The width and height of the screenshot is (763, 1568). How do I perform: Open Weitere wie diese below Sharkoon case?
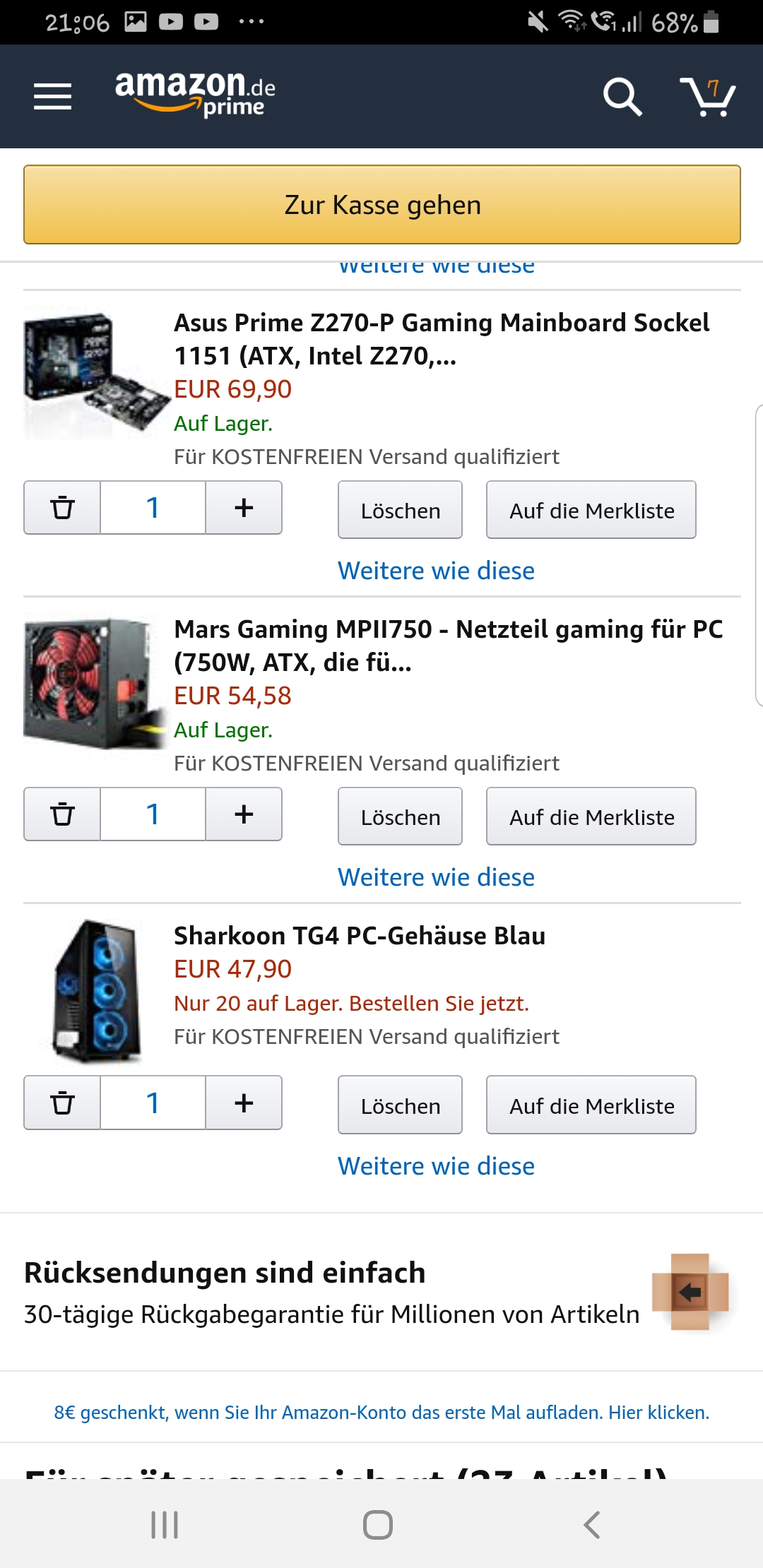[436, 1166]
